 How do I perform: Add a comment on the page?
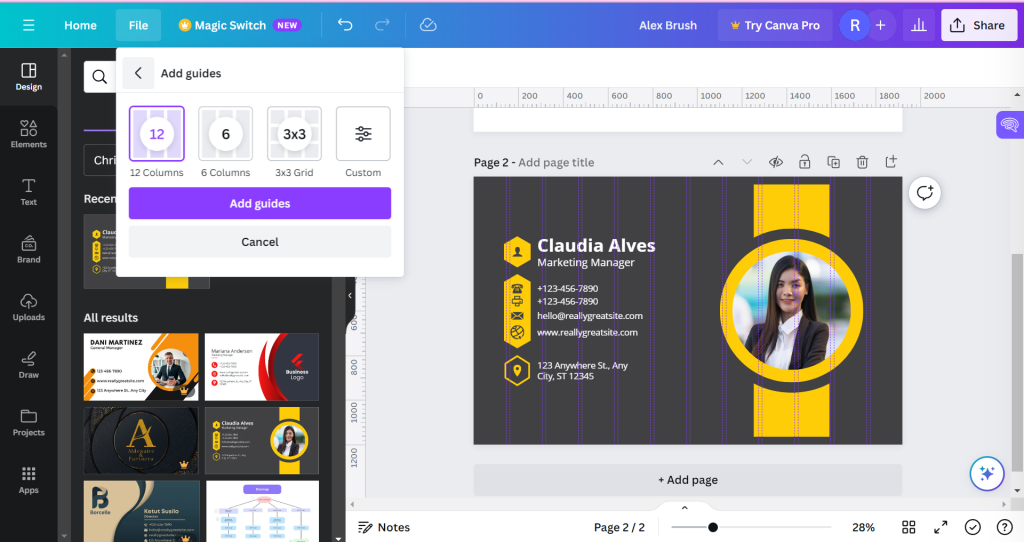click(x=925, y=193)
